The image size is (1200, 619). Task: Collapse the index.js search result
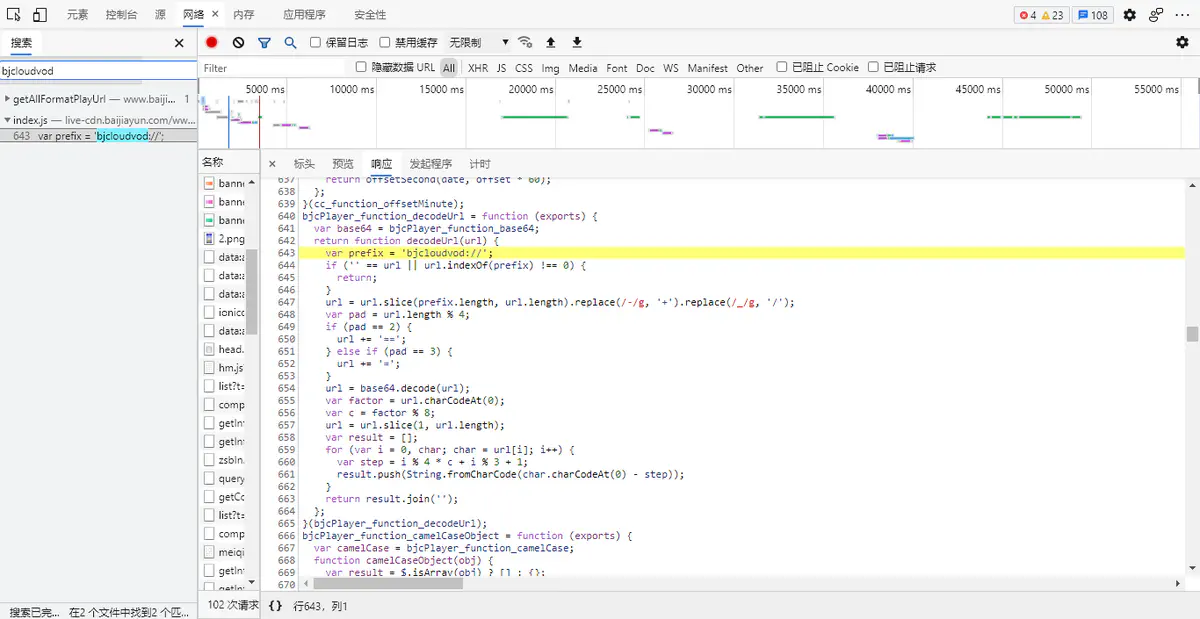[x=7, y=120]
